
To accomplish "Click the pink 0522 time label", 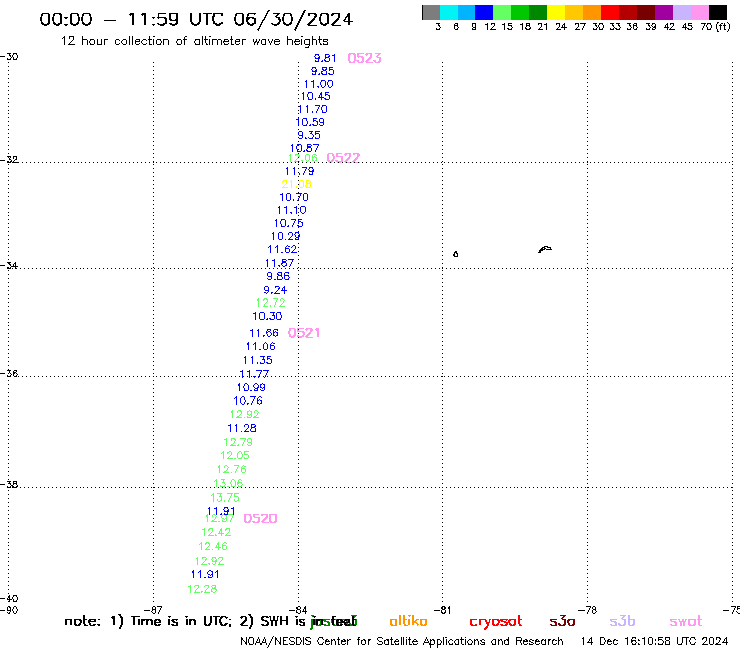I will (343, 158).
